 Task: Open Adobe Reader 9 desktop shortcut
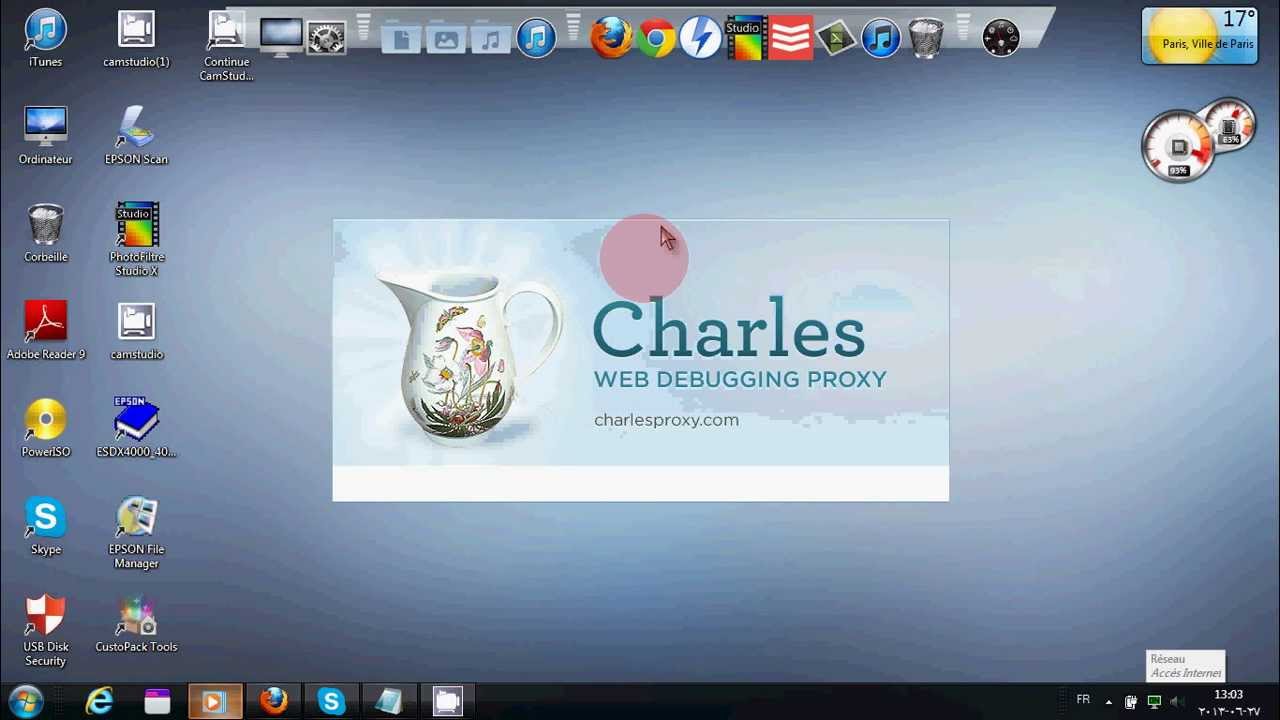(45, 330)
